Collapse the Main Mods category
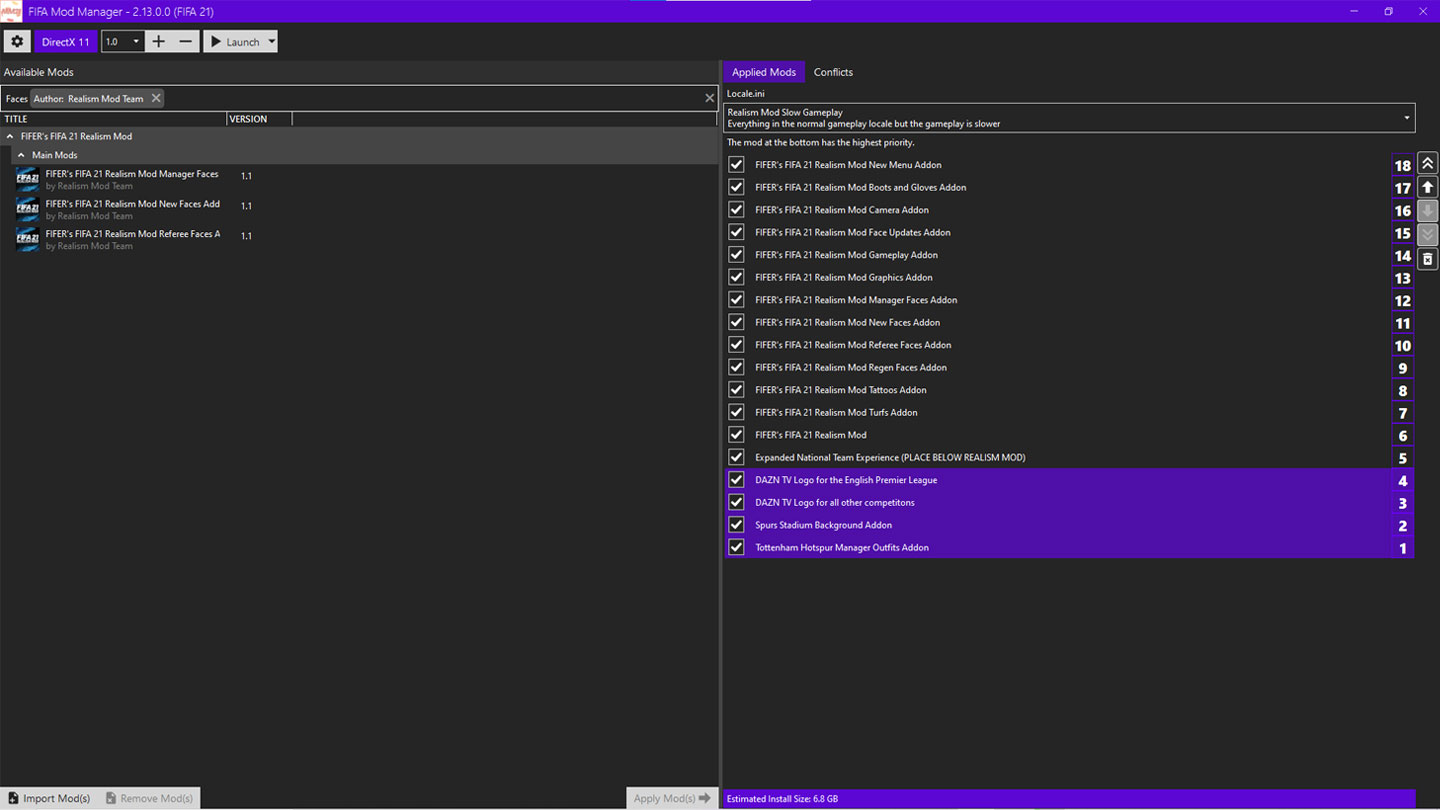Image resolution: width=1440 pixels, height=810 pixels. pyautogui.click(x=21, y=155)
